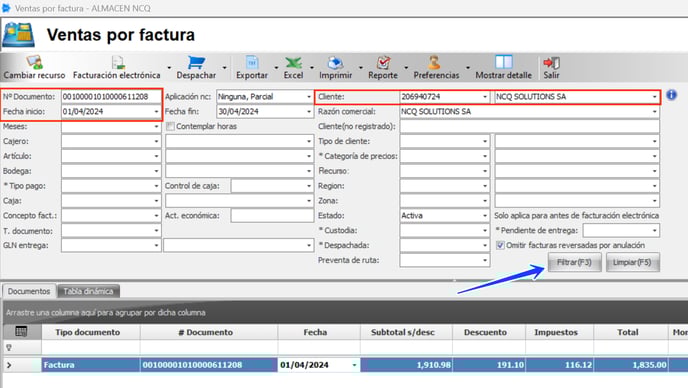688x388 pixels.
Task: Open Cliente name dropdown NCQ SOLUTIONS SA
Action: pos(655,97)
